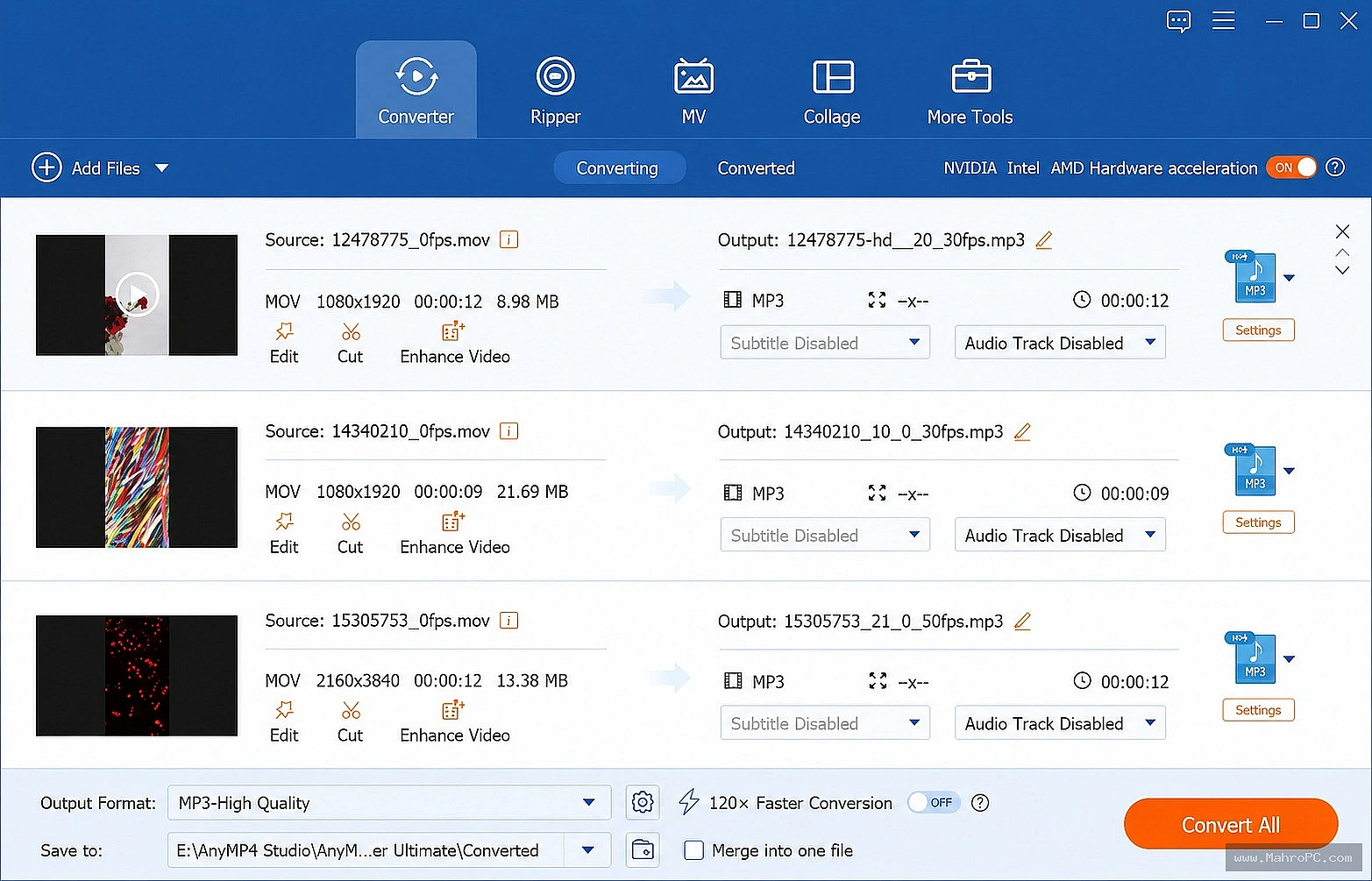
Task: Open the output folder icon
Action: tap(643, 850)
